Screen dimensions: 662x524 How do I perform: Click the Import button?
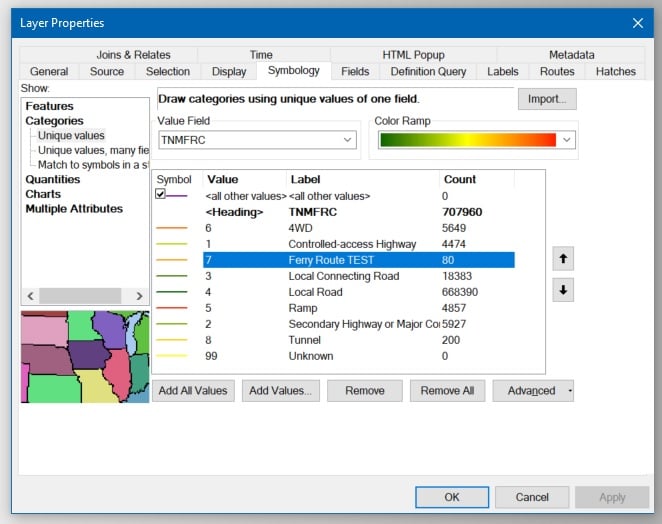pos(547,99)
